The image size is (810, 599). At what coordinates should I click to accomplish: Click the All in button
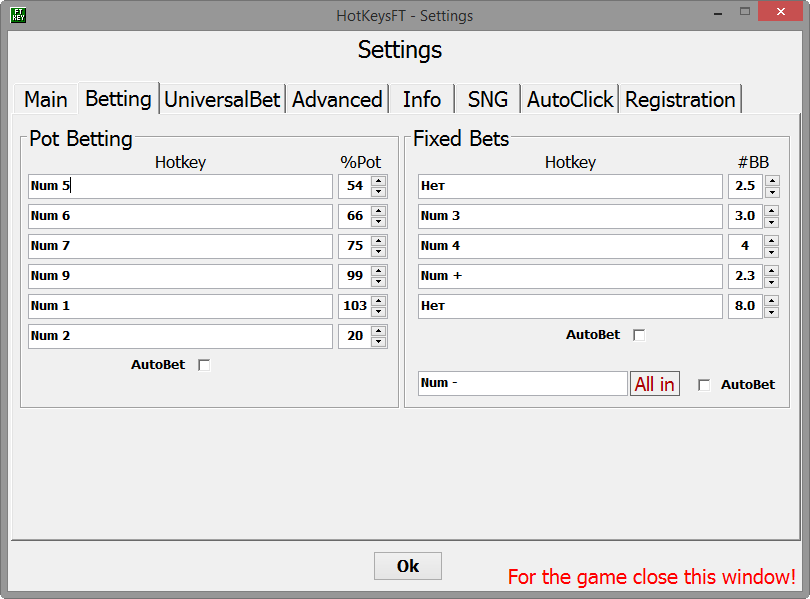655,384
